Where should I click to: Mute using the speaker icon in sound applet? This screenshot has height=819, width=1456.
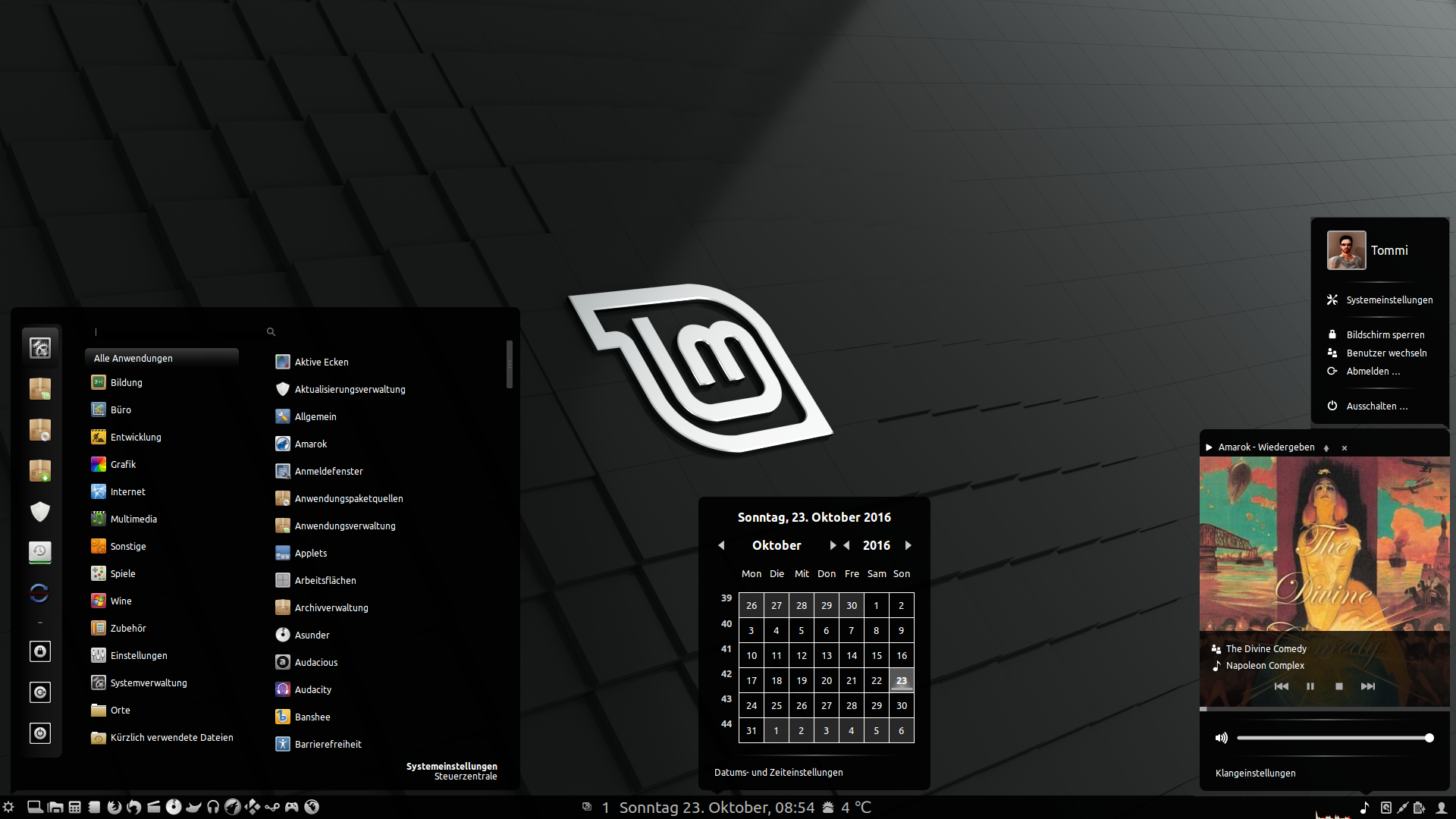(1221, 738)
